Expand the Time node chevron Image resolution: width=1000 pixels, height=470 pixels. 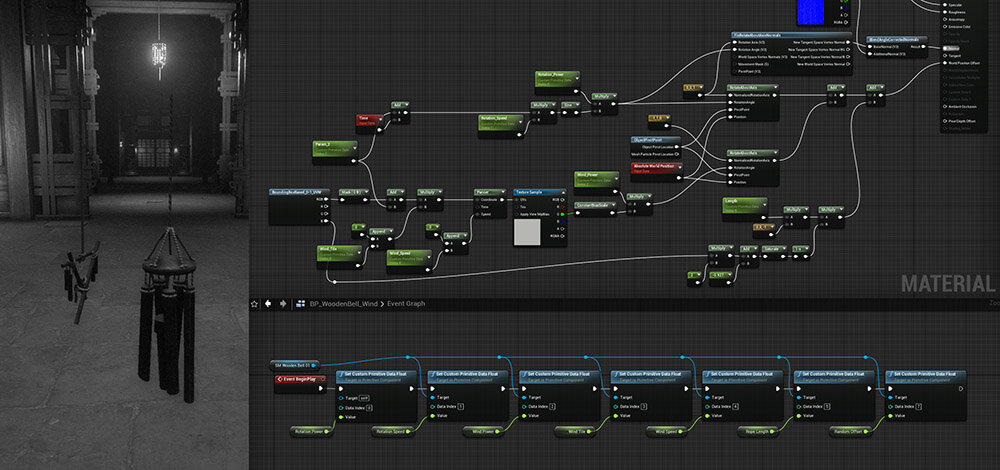[381, 119]
